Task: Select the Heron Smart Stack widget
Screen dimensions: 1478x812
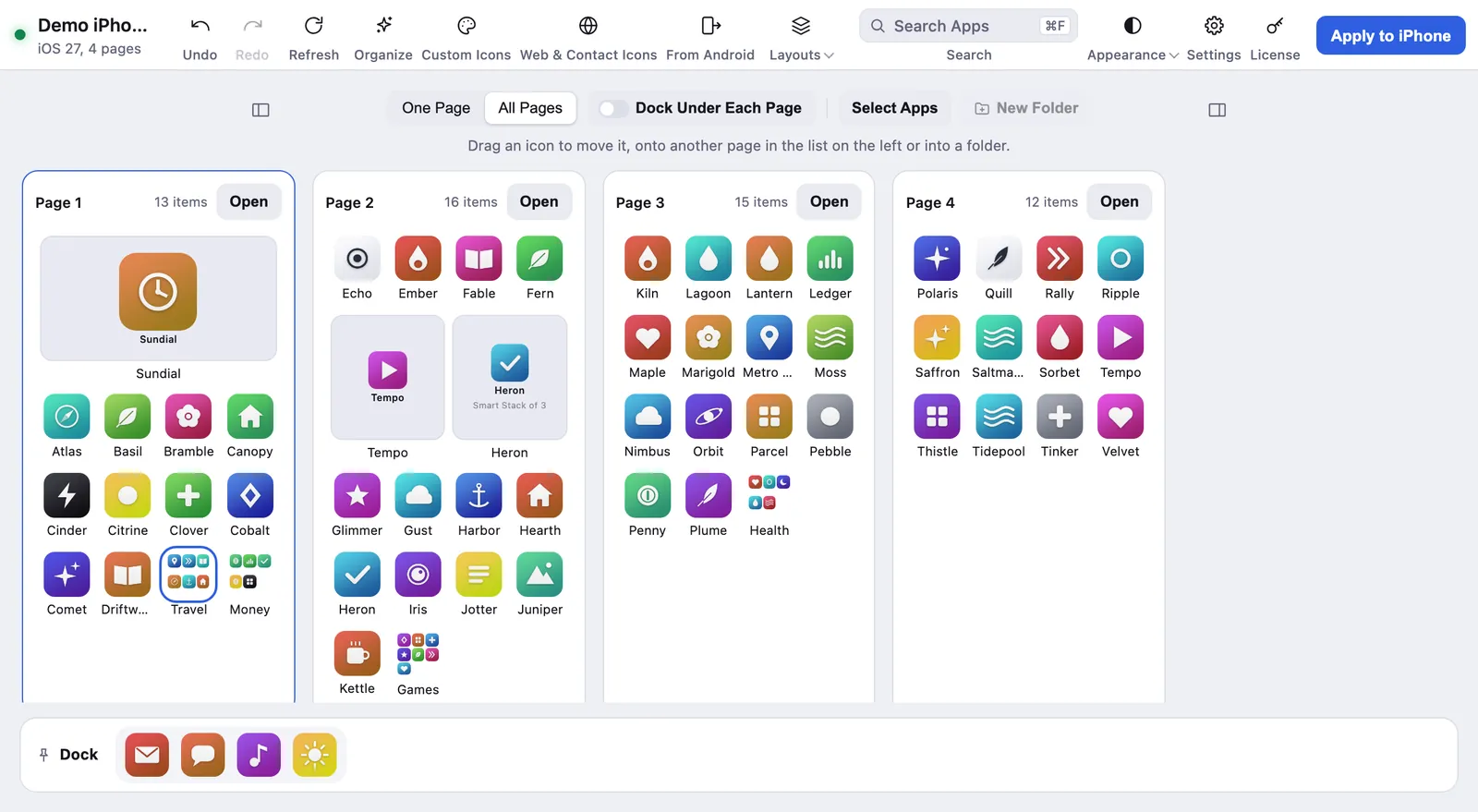Action: [510, 377]
